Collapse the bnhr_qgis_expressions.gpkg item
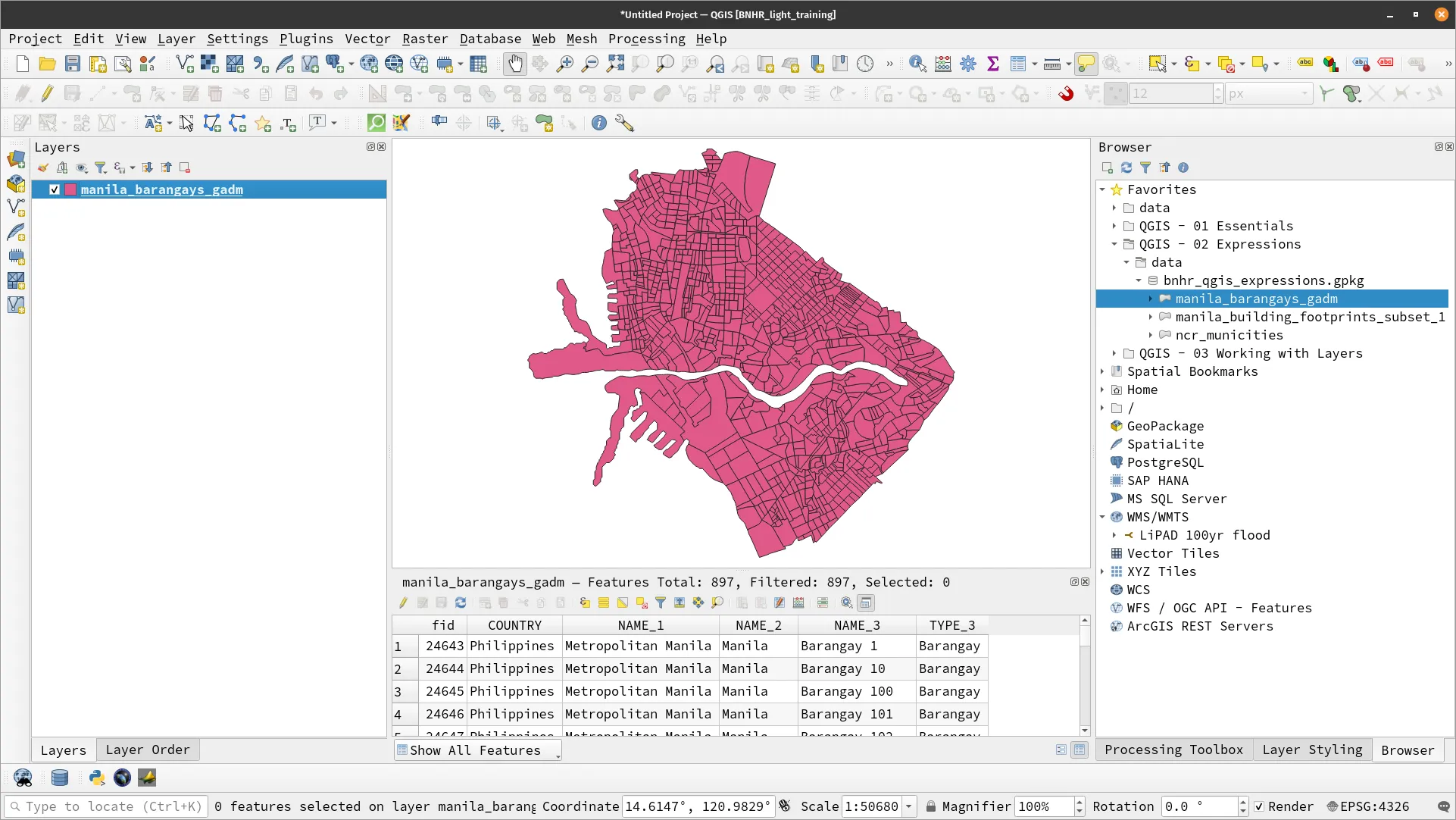 pos(1139,280)
